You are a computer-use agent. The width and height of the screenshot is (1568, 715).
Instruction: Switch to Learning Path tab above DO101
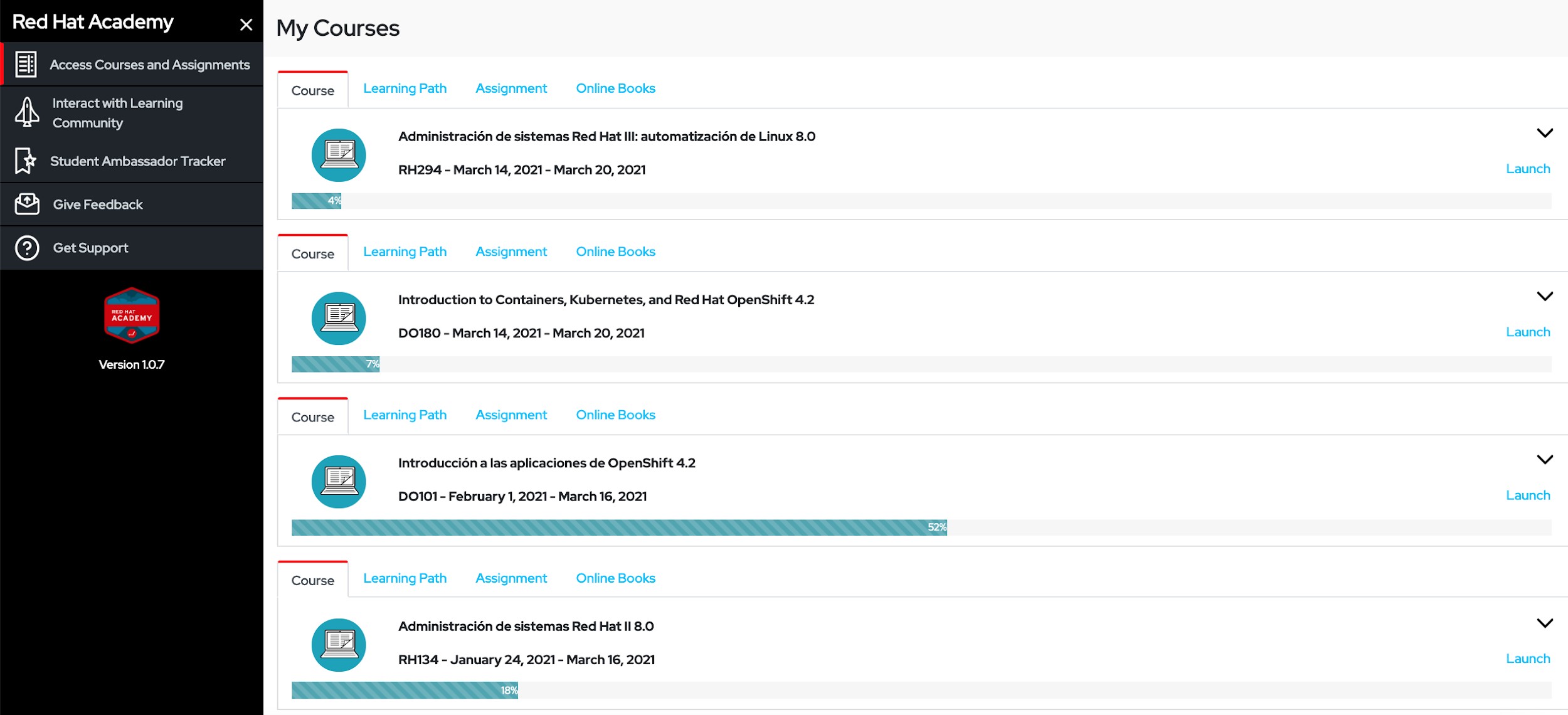[x=405, y=415]
